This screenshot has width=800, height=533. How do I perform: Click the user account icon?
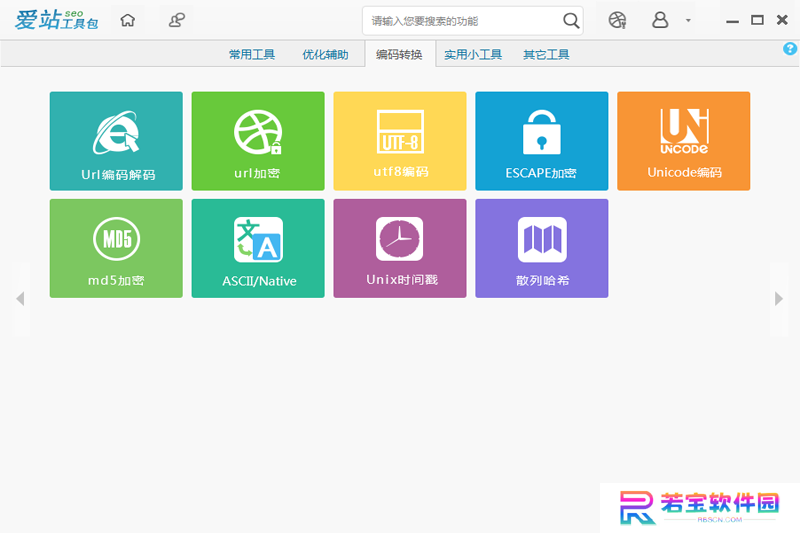[x=660, y=20]
